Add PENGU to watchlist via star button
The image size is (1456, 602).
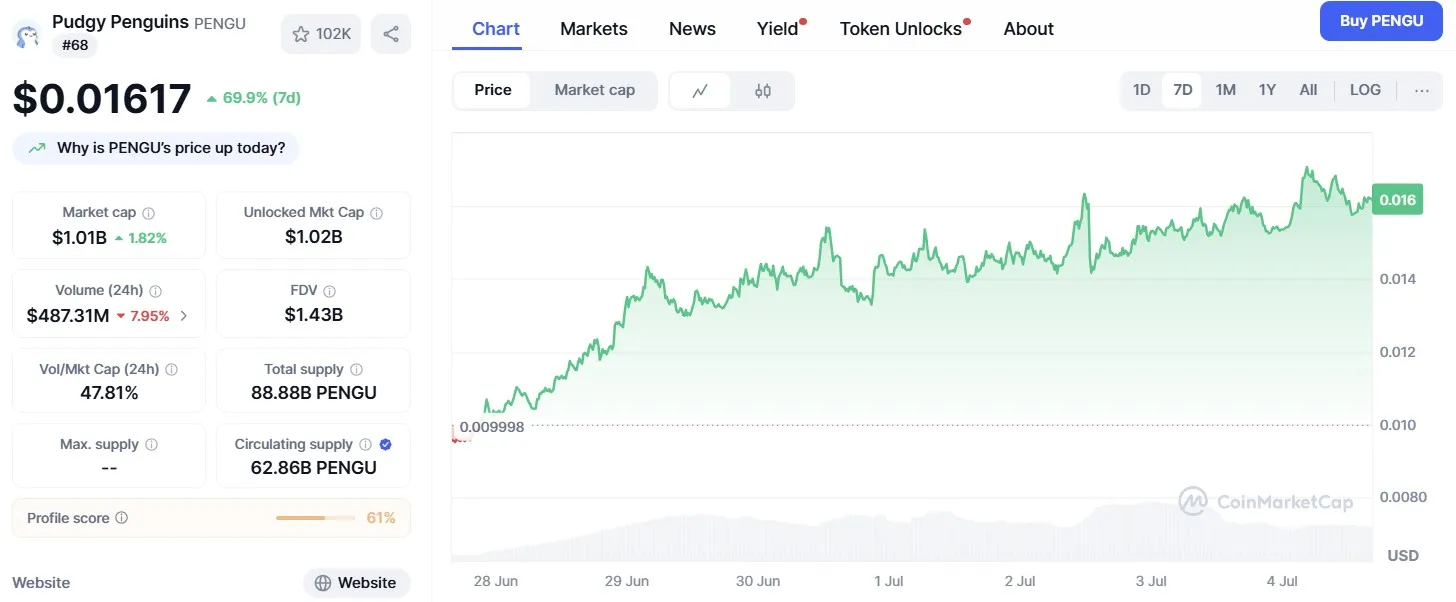pyautogui.click(x=321, y=34)
